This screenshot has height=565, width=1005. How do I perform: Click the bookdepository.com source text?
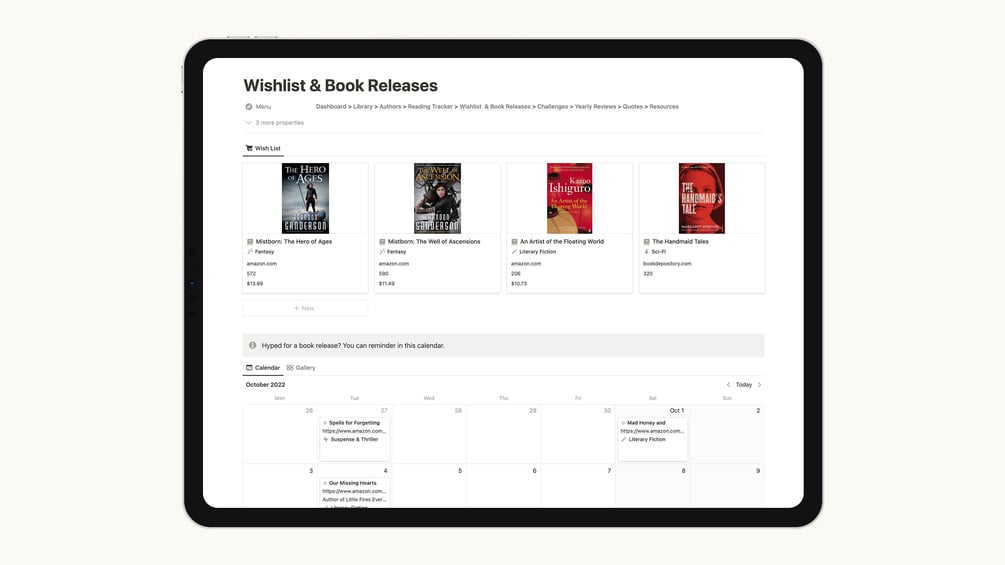pyautogui.click(x=667, y=264)
